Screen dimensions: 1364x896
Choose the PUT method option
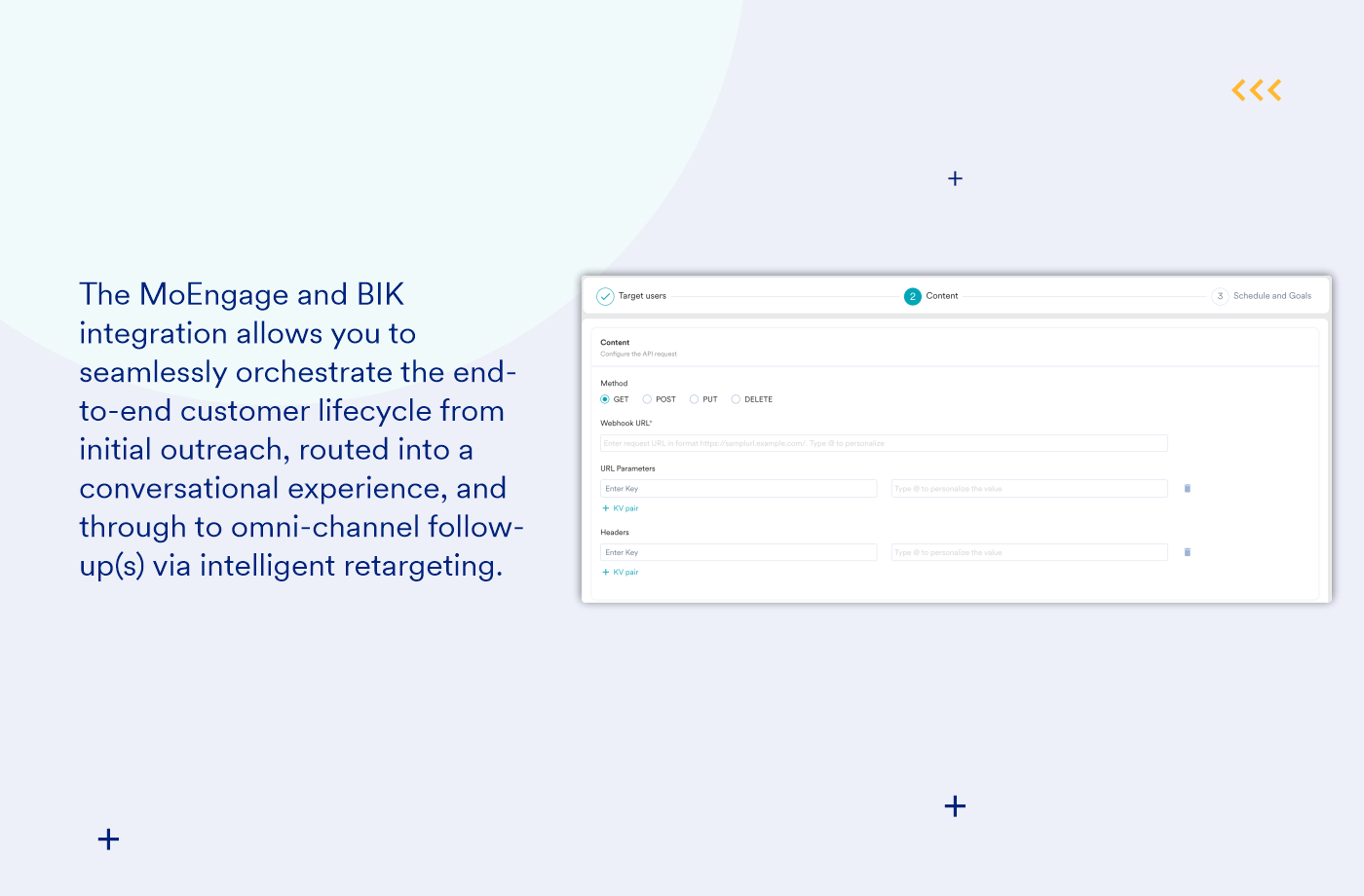pos(694,399)
